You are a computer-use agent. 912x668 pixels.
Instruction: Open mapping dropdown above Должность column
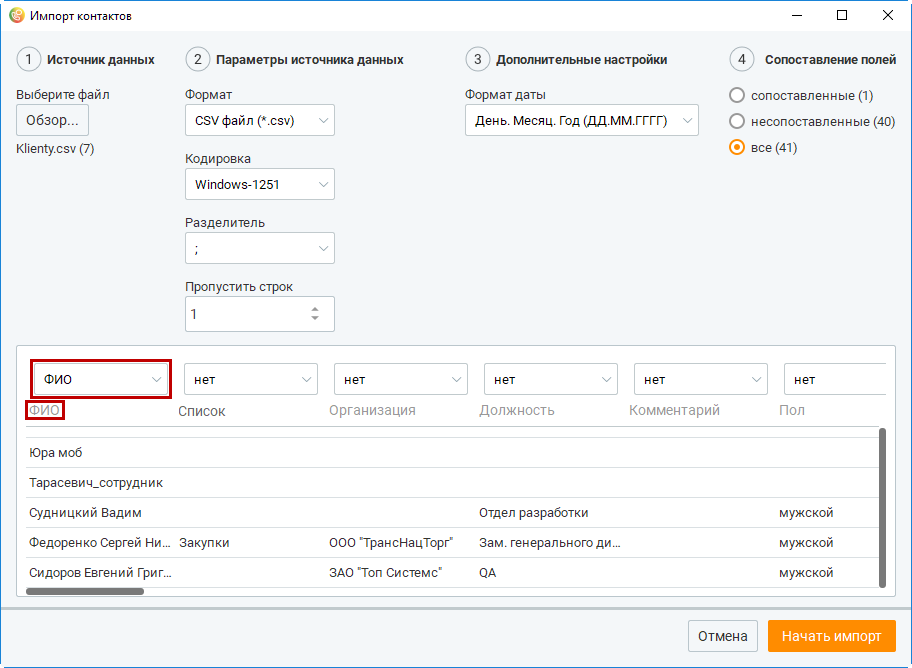click(x=551, y=379)
